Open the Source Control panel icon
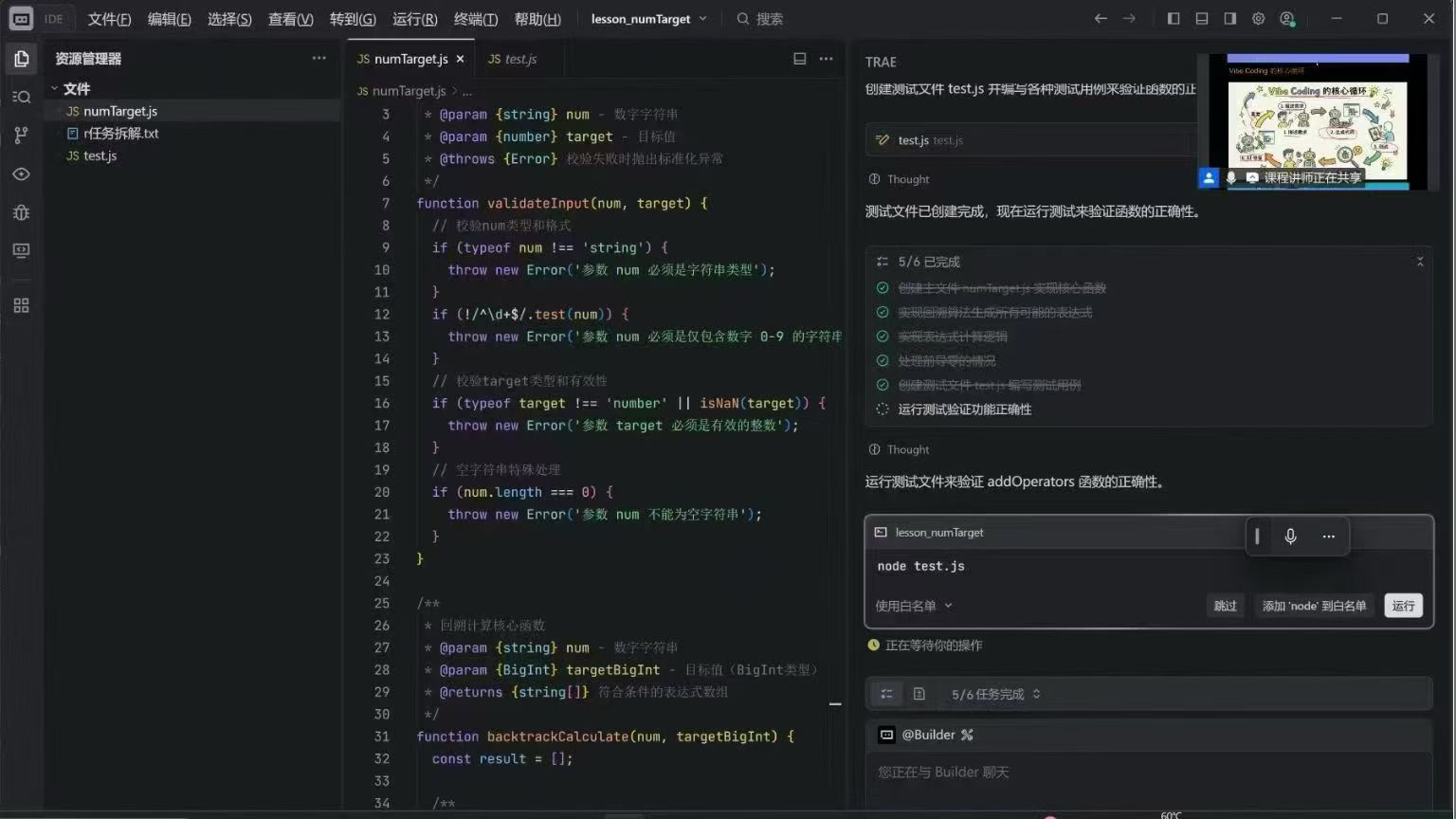This screenshot has width=1456, height=819. pos(21,136)
